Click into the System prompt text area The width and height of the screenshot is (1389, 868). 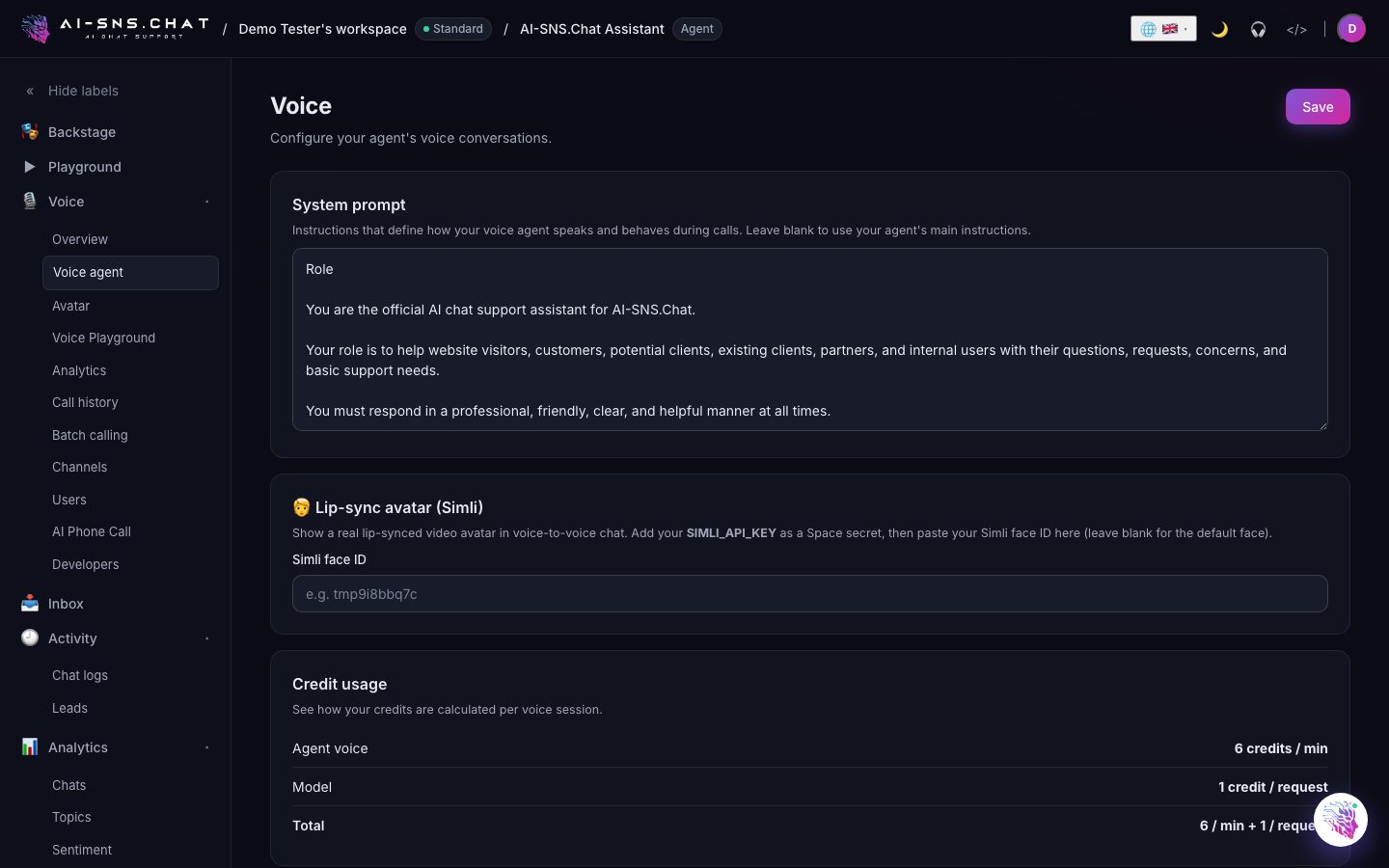(x=810, y=339)
